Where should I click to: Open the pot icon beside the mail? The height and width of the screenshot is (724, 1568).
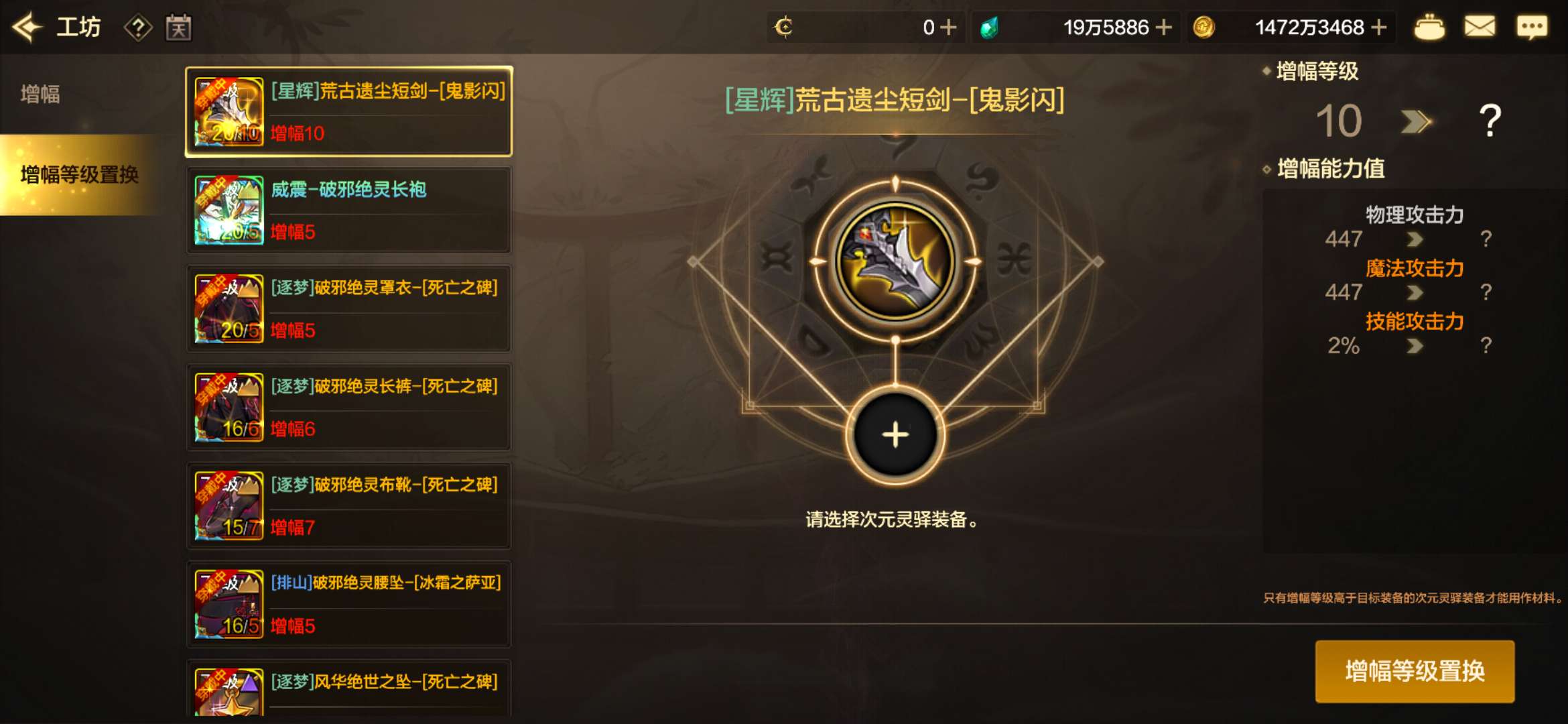[x=1429, y=27]
